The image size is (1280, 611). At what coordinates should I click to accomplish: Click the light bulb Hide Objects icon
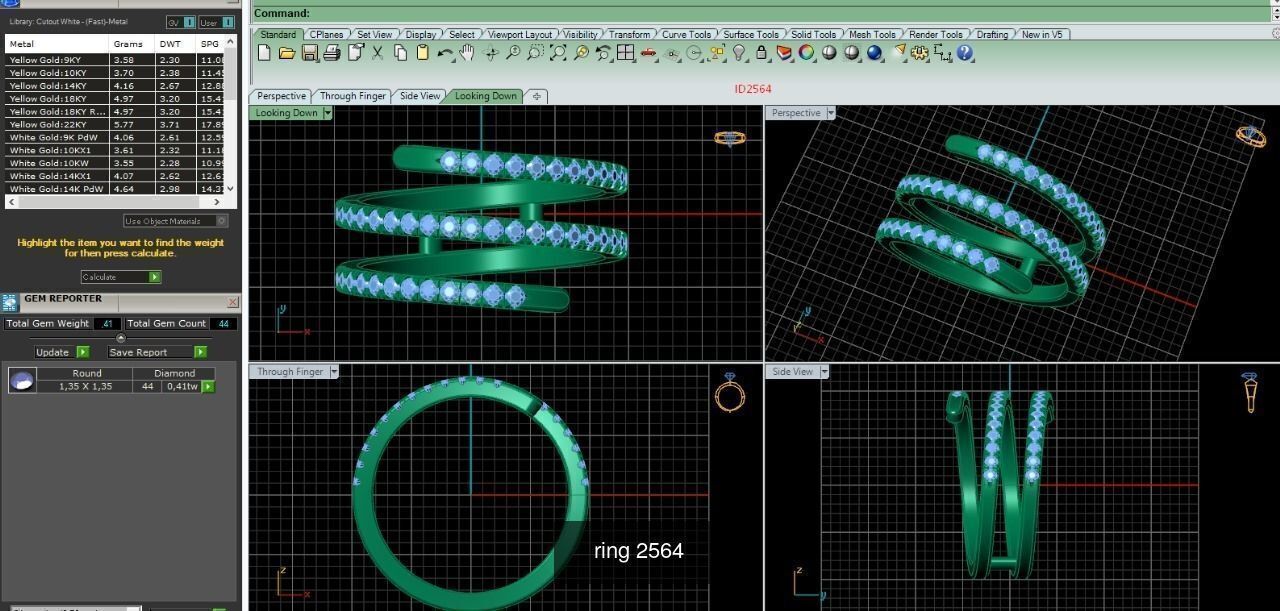[739, 52]
